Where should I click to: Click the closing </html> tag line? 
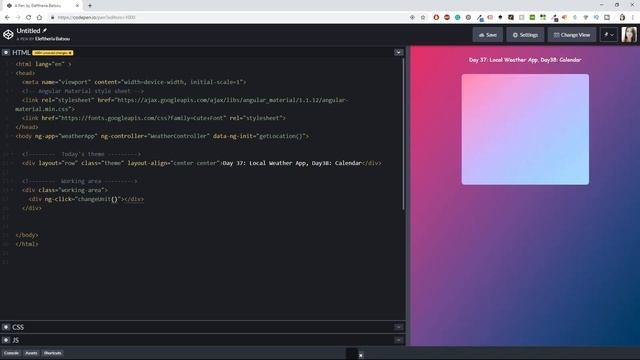click(x=27, y=244)
